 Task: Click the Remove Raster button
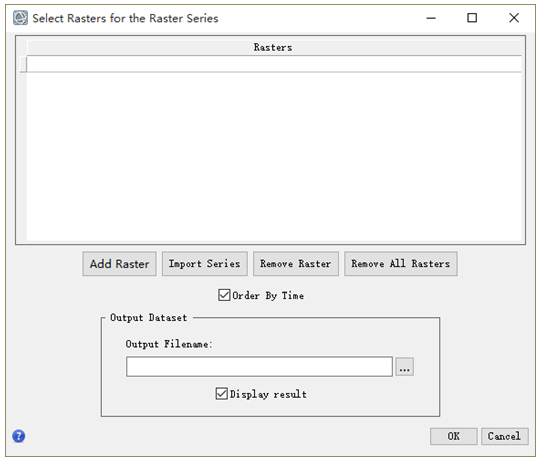point(296,264)
